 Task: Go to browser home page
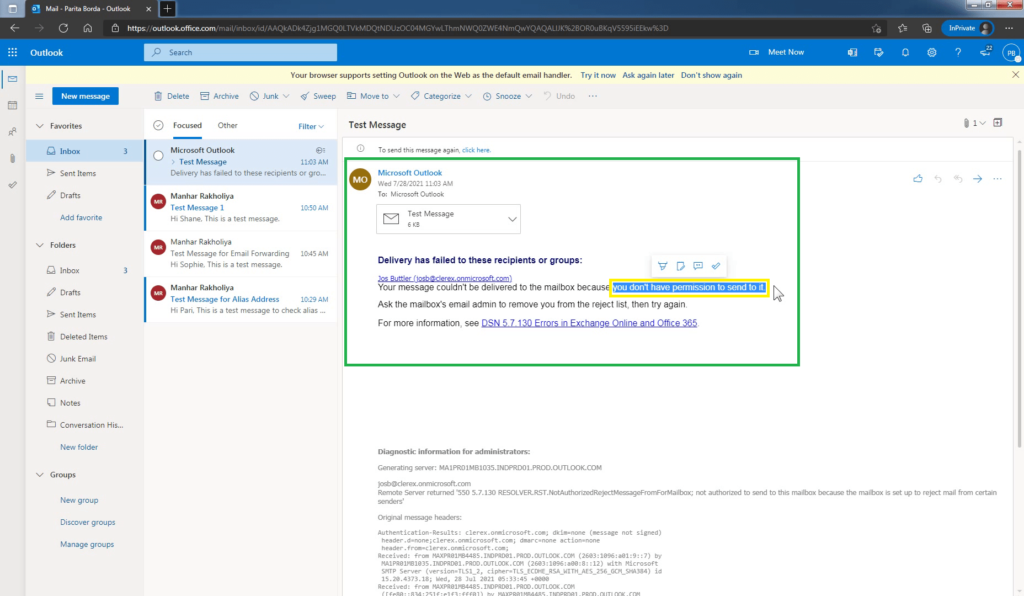88,28
